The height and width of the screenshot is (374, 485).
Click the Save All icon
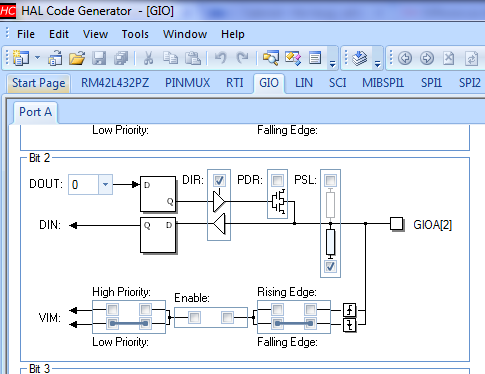121,58
